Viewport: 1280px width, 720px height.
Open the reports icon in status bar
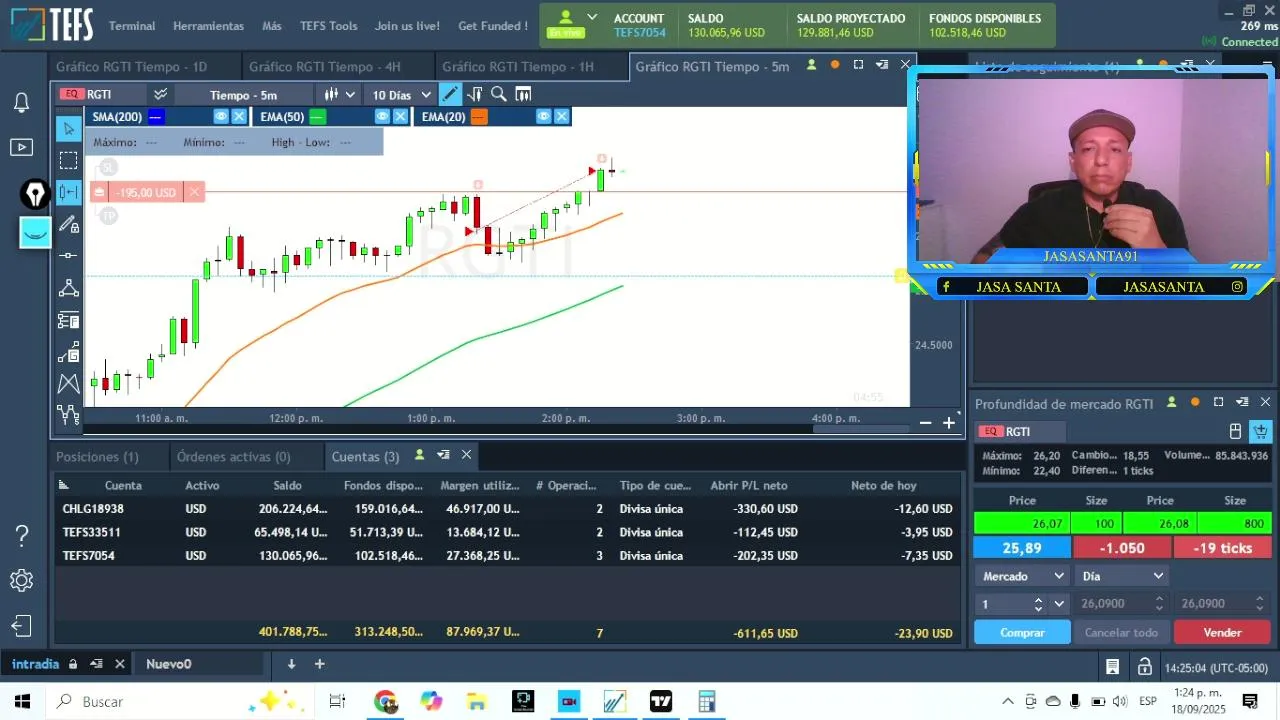pyautogui.click(x=1112, y=667)
